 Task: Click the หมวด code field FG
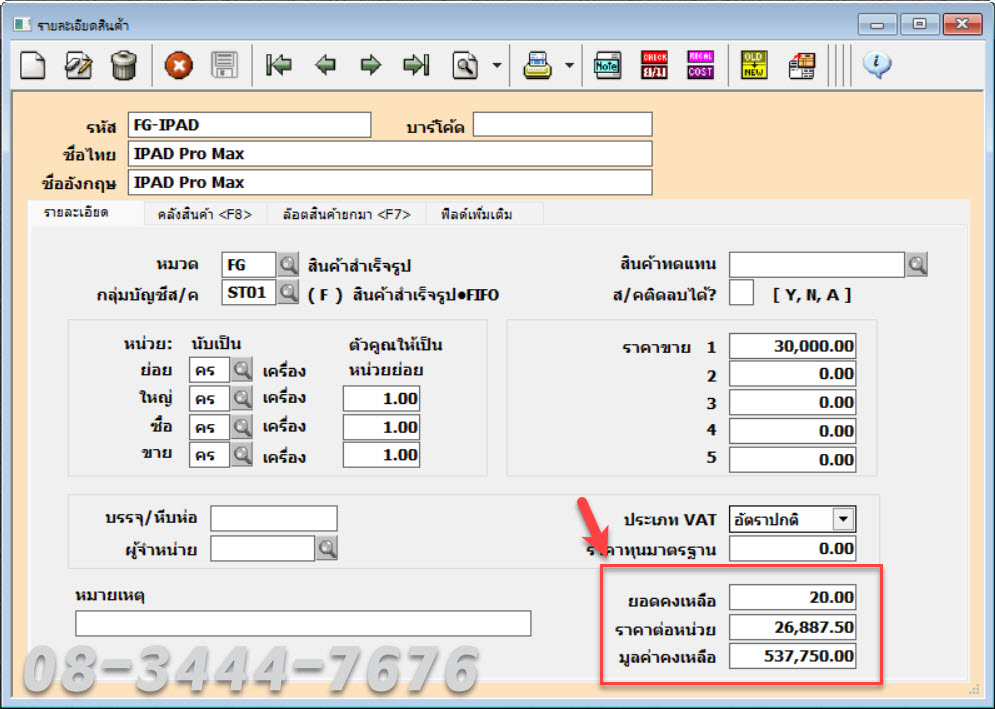(249, 265)
